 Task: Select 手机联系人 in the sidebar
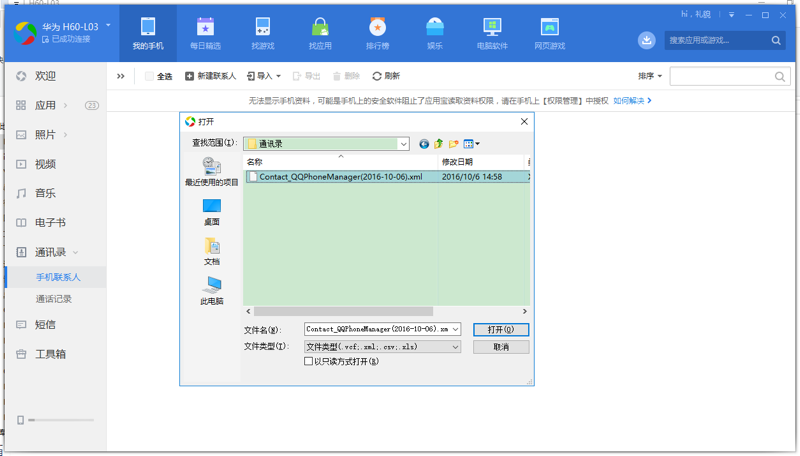[x=58, y=277]
